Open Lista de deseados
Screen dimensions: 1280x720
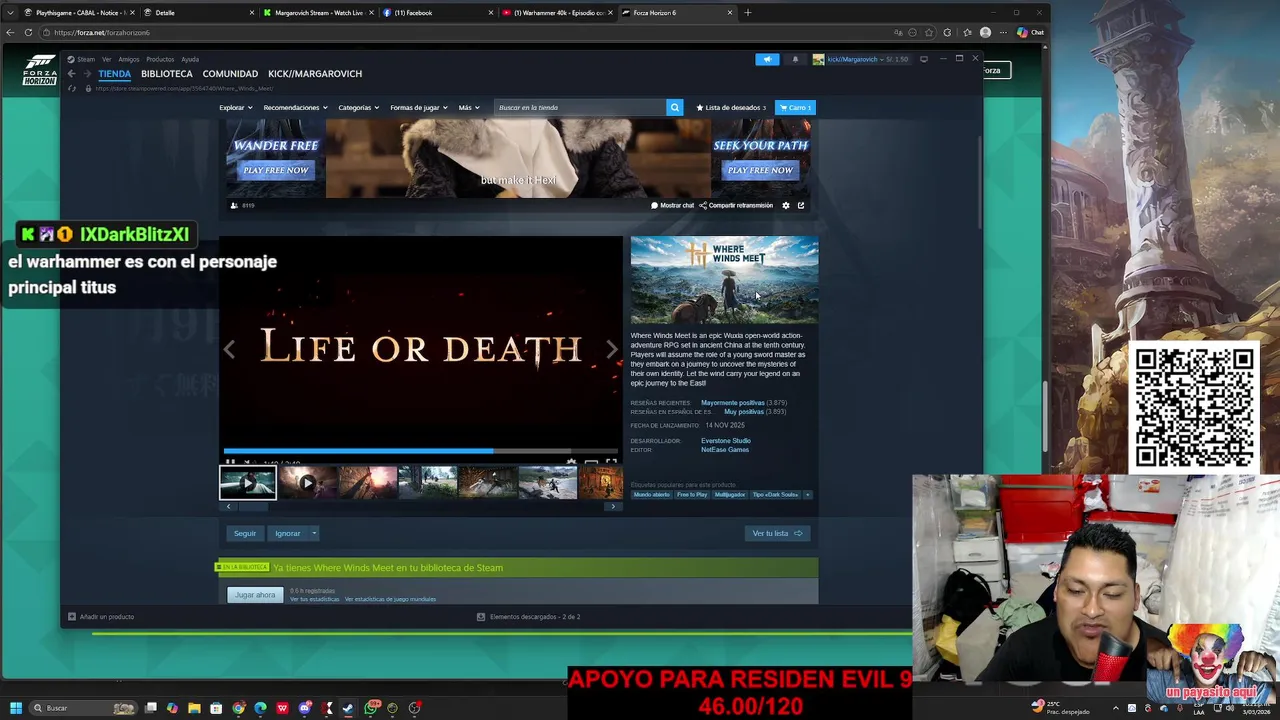click(x=730, y=107)
